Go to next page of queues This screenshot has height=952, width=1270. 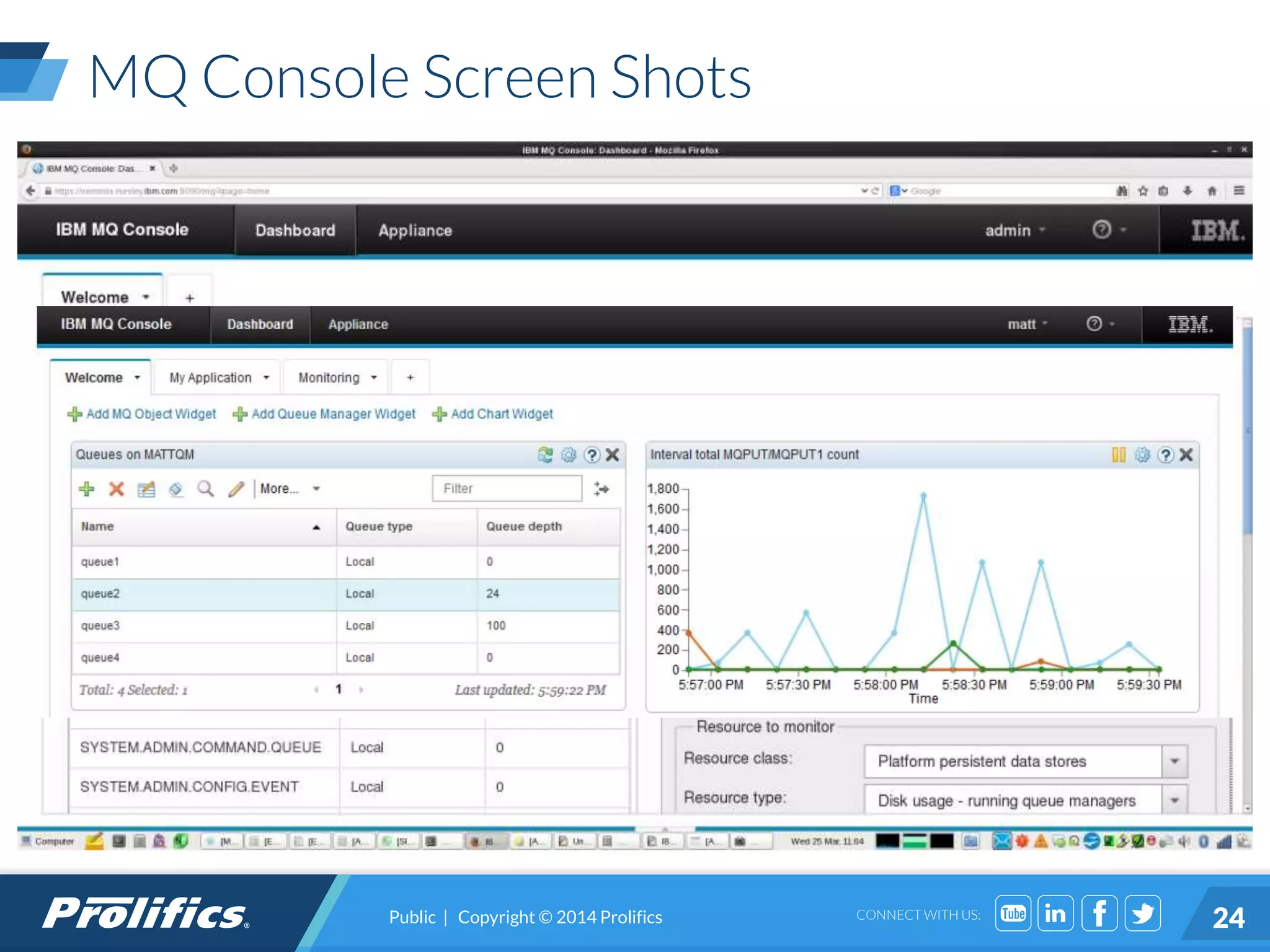pos(361,689)
